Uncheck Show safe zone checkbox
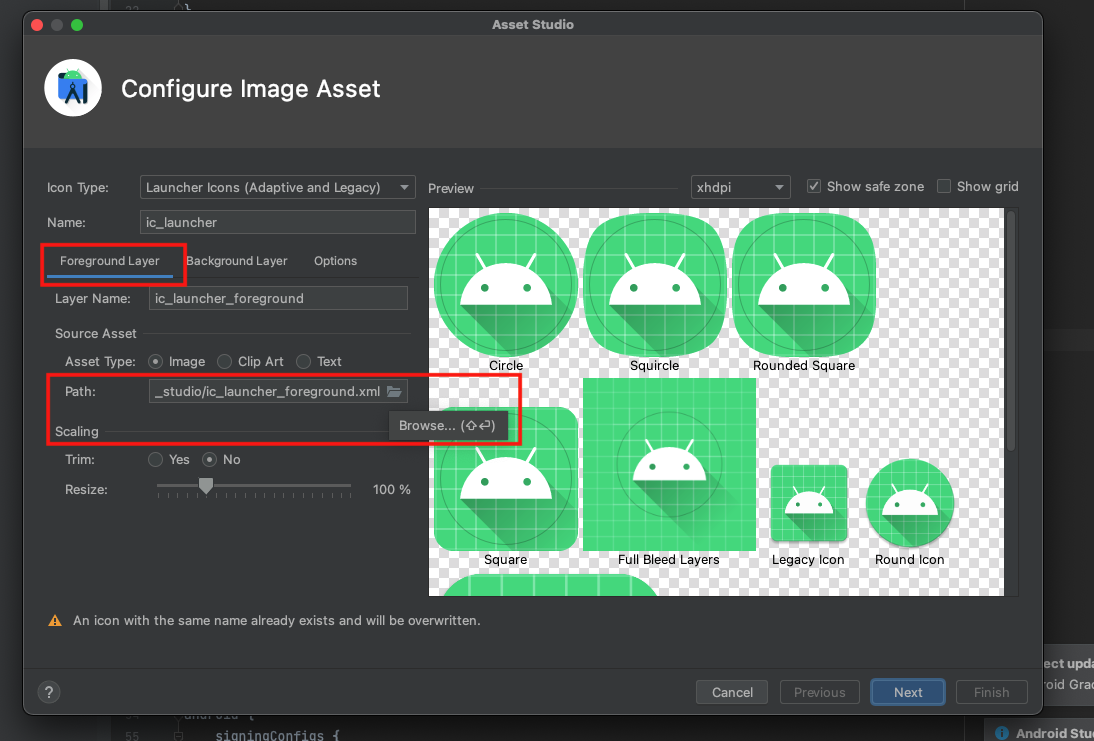 (x=814, y=186)
